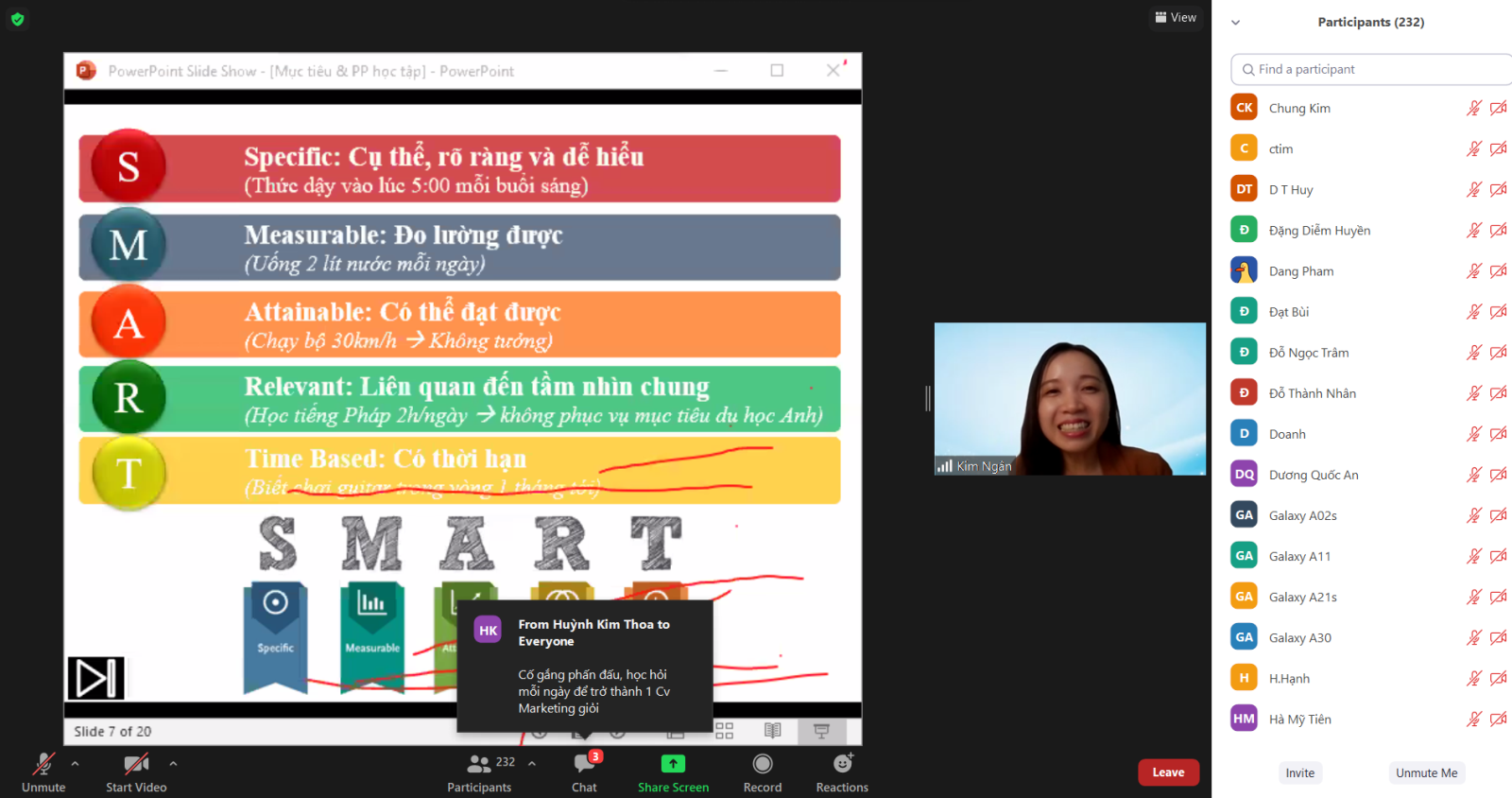Open the View layout menu

[x=1176, y=17]
